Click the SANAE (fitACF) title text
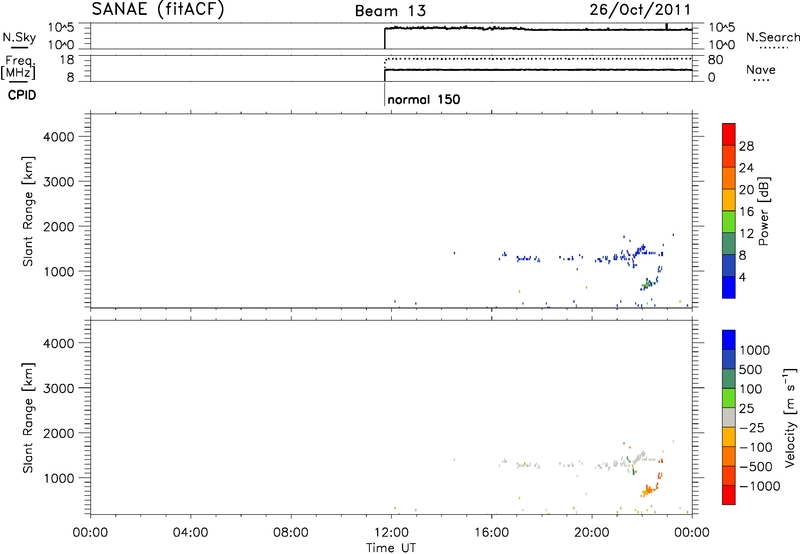 coord(158,10)
